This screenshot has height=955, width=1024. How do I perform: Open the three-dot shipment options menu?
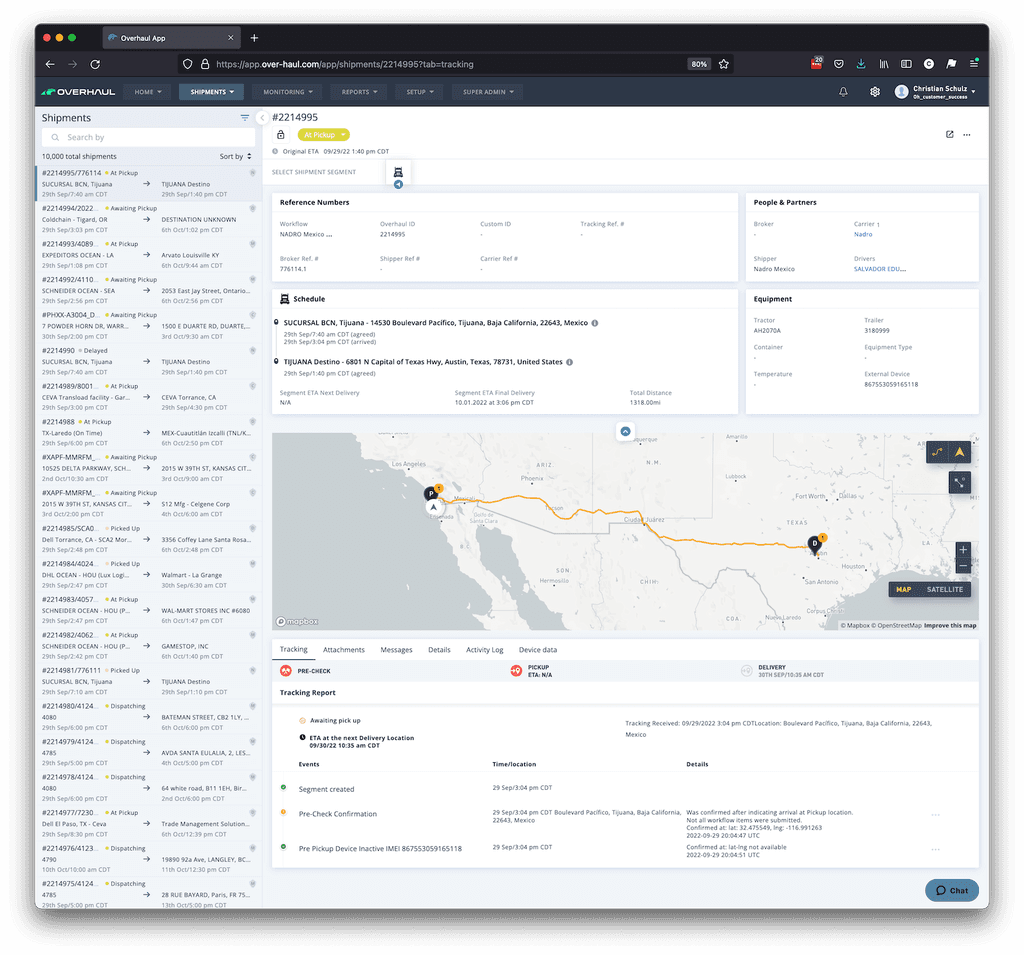967,135
